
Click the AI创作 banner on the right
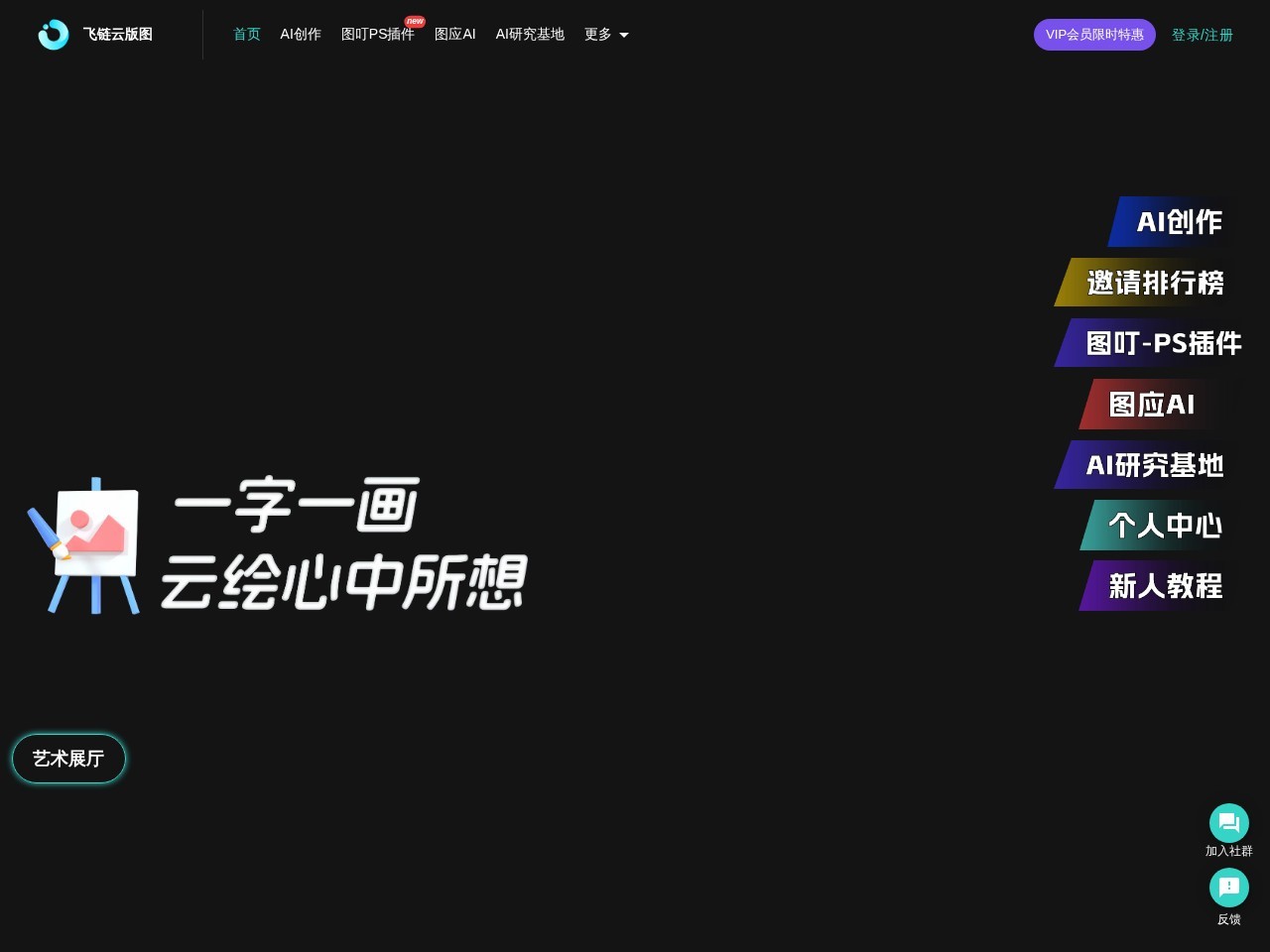(1179, 222)
